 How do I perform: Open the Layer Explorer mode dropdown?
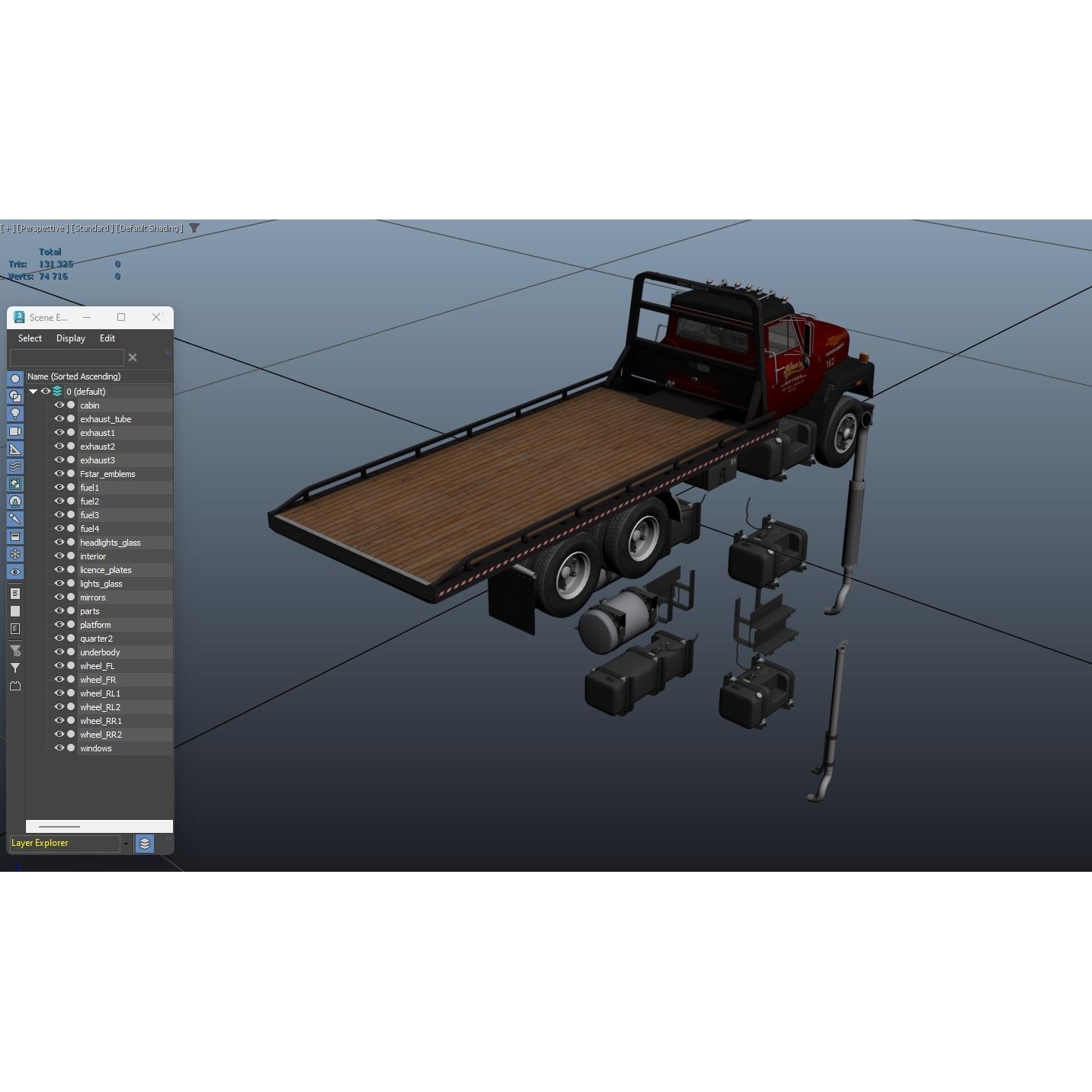[126, 844]
